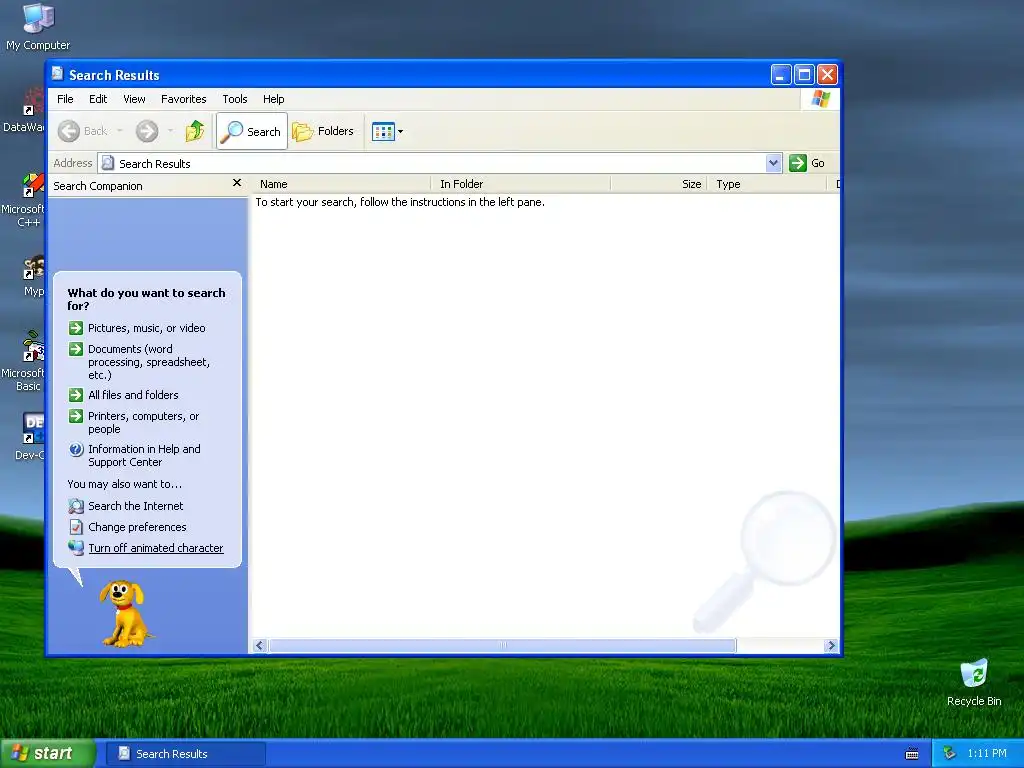Click the Forward arrow toolbar button
Image resolution: width=1024 pixels, height=768 pixels.
147,131
